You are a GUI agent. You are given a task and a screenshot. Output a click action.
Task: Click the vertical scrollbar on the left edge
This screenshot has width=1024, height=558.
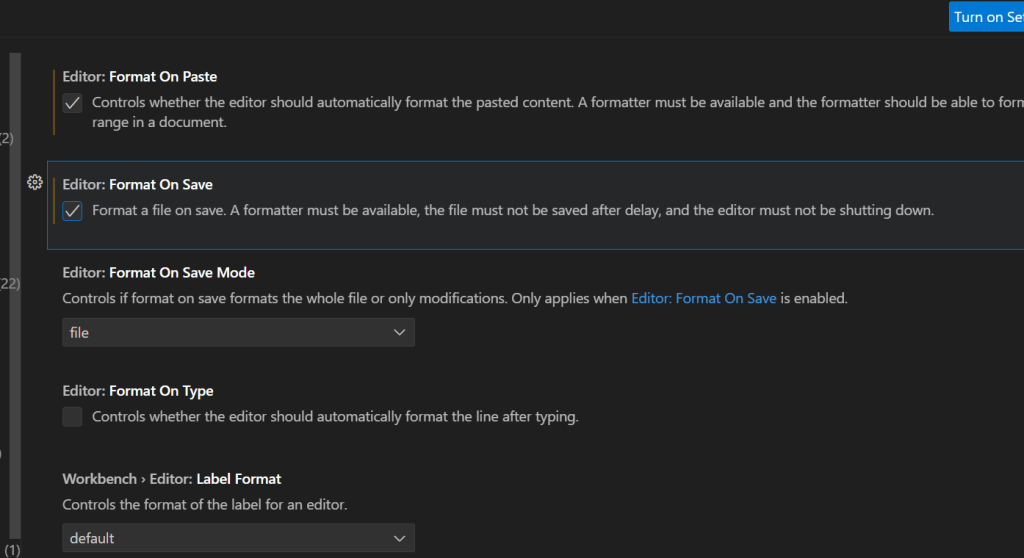(15, 300)
